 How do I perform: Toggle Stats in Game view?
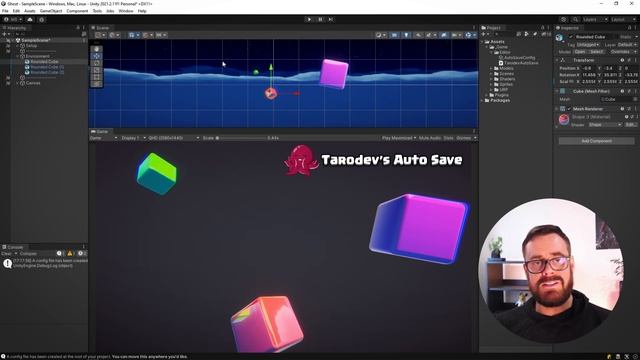coord(448,138)
